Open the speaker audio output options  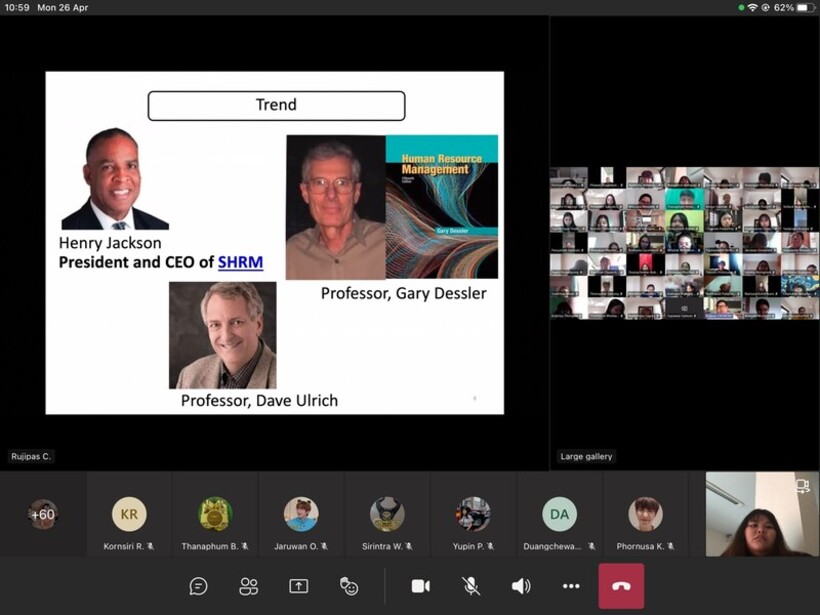point(521,586)
